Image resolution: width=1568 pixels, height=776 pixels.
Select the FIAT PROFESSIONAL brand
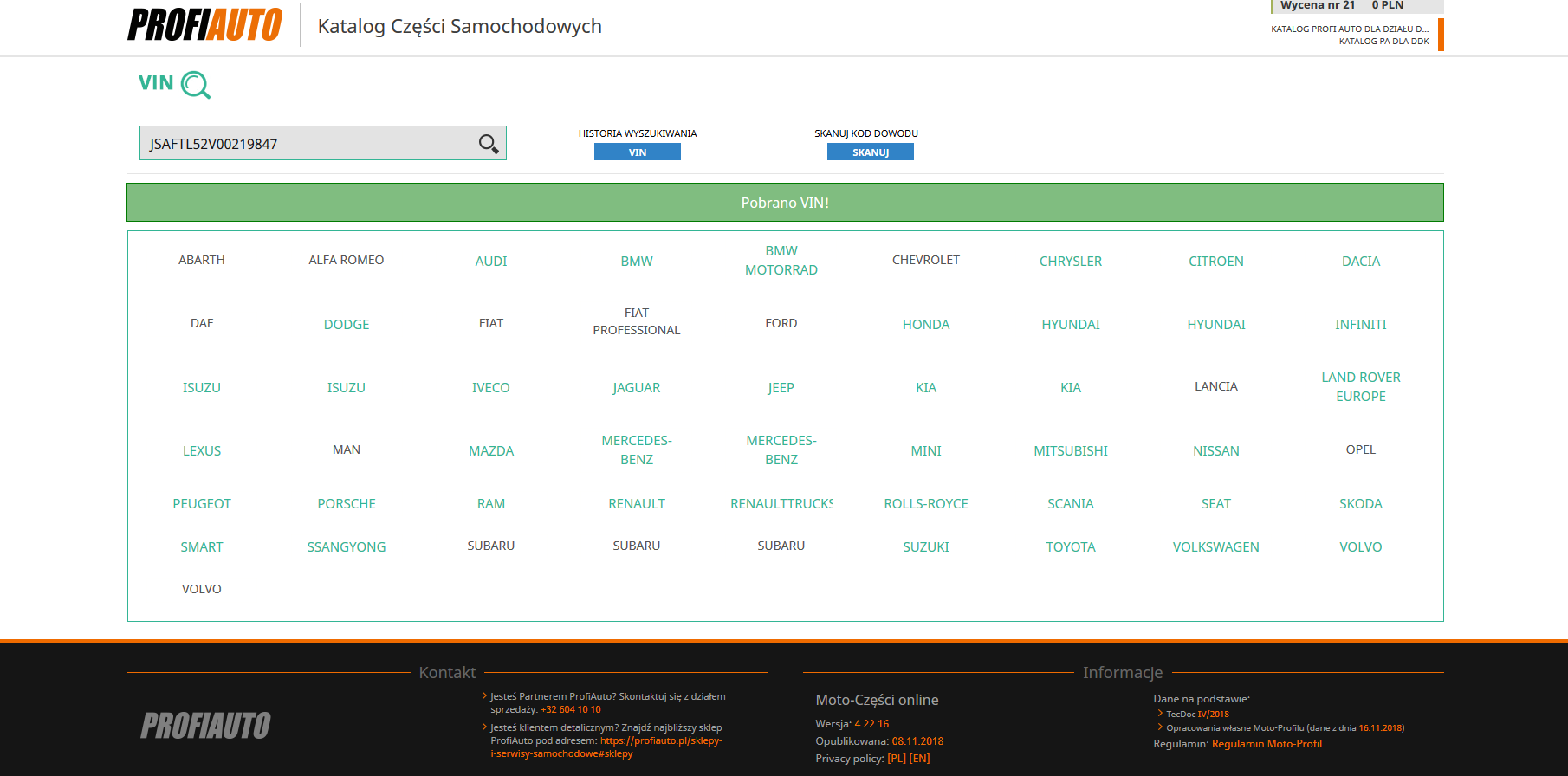click(637, 321)
